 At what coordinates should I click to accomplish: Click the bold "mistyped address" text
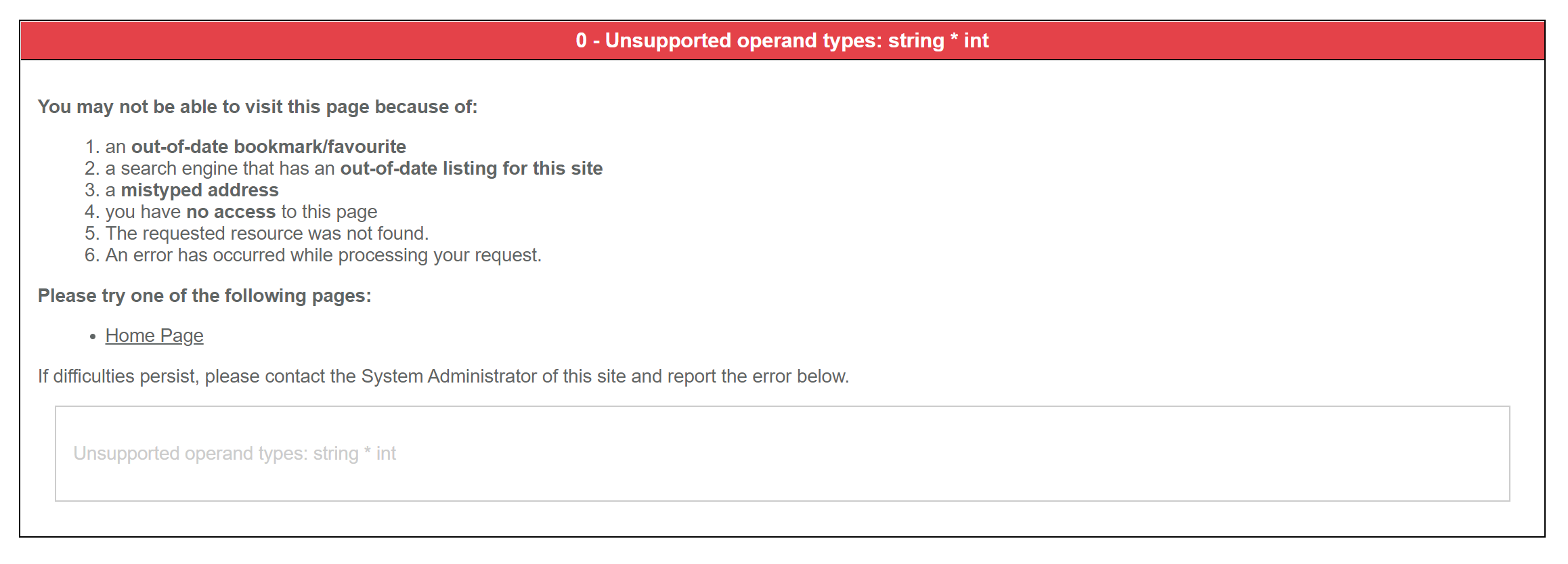(x=200, y=190)
